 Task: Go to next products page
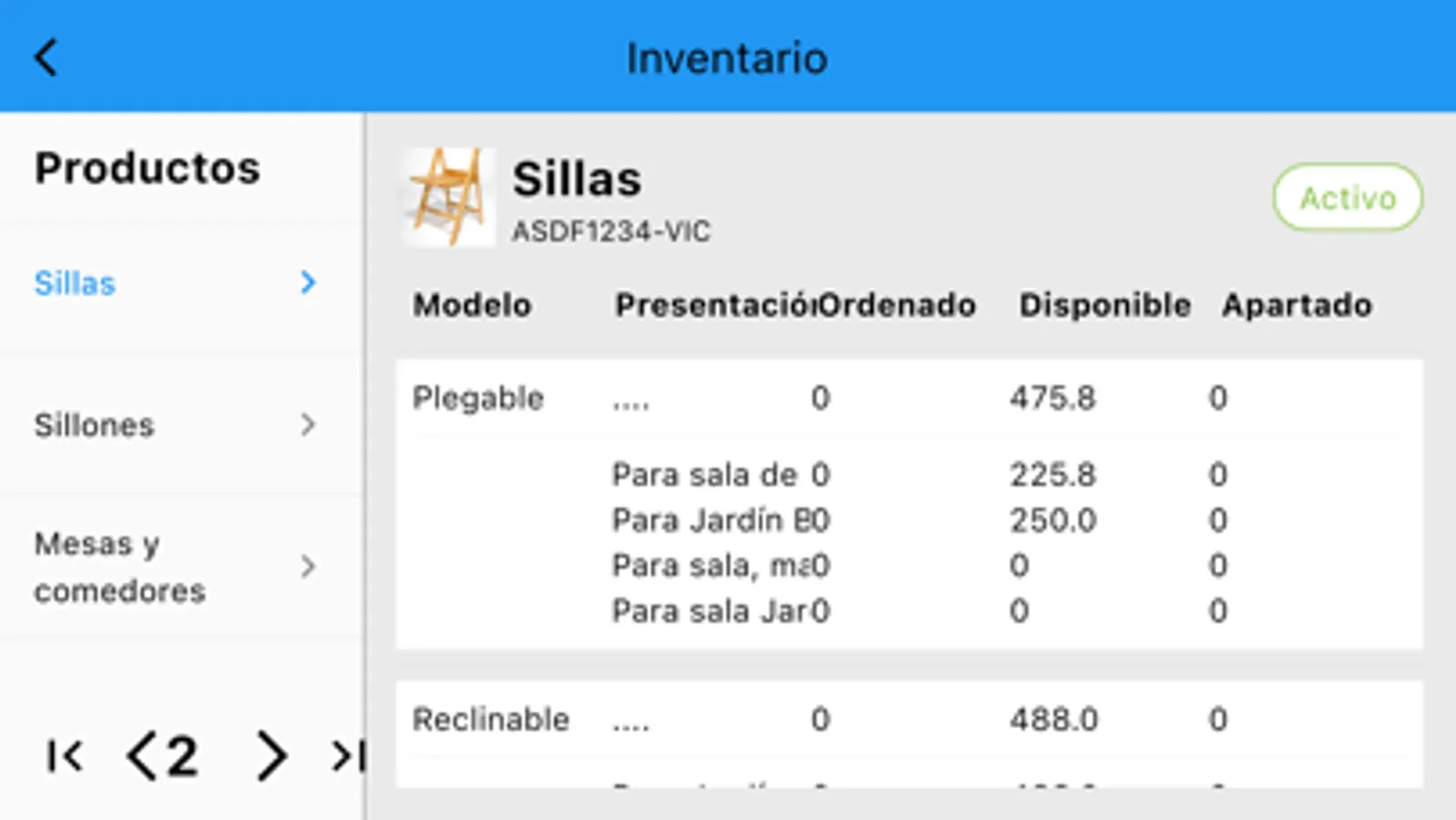coord(270,756)
